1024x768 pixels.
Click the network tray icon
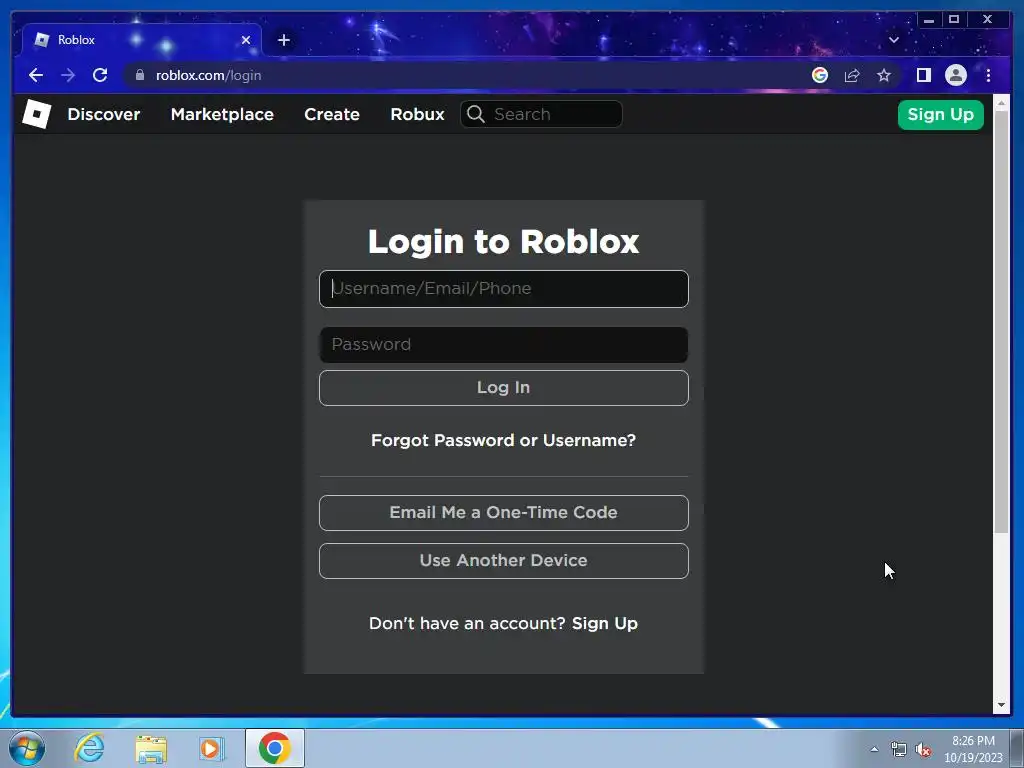[899, 749]
